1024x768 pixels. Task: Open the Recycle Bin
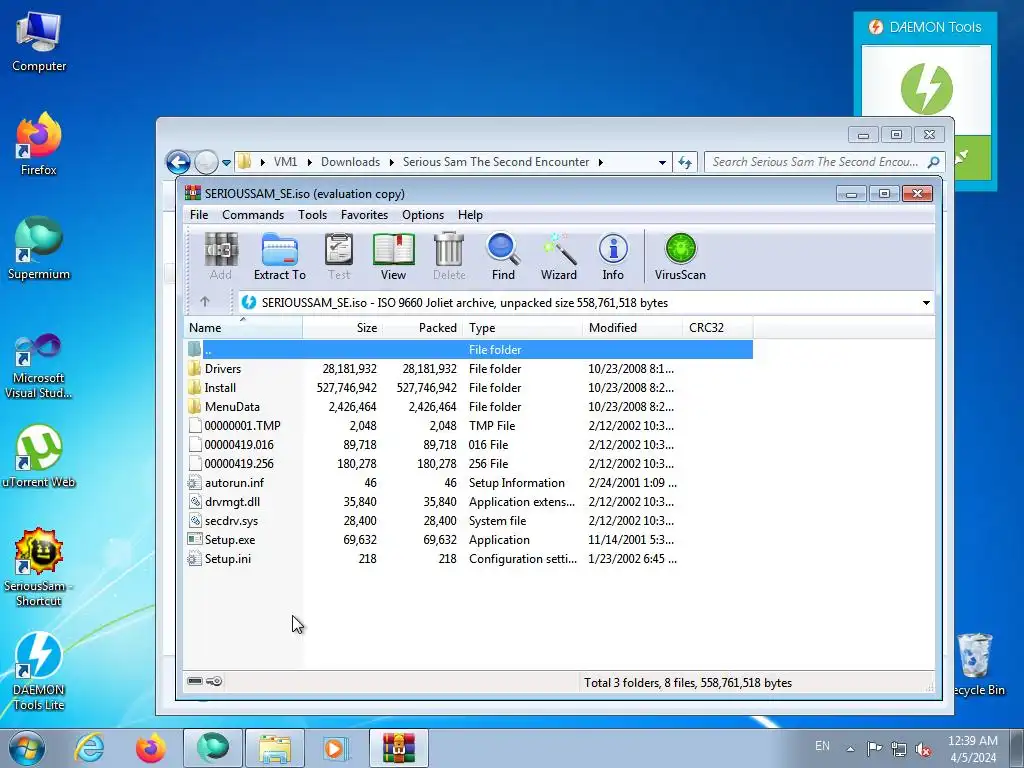pyautogui.click(x=976, y=664)
